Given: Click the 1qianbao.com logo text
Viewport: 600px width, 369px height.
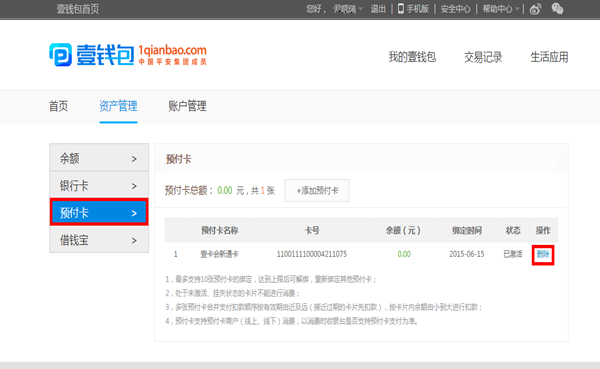Looking at the screenshot, I should pos(172,50).
